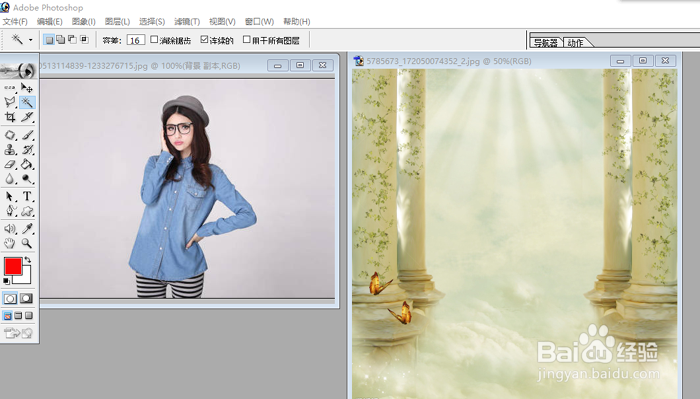Open the 窗口(W) Window menu

pos(259,21)
